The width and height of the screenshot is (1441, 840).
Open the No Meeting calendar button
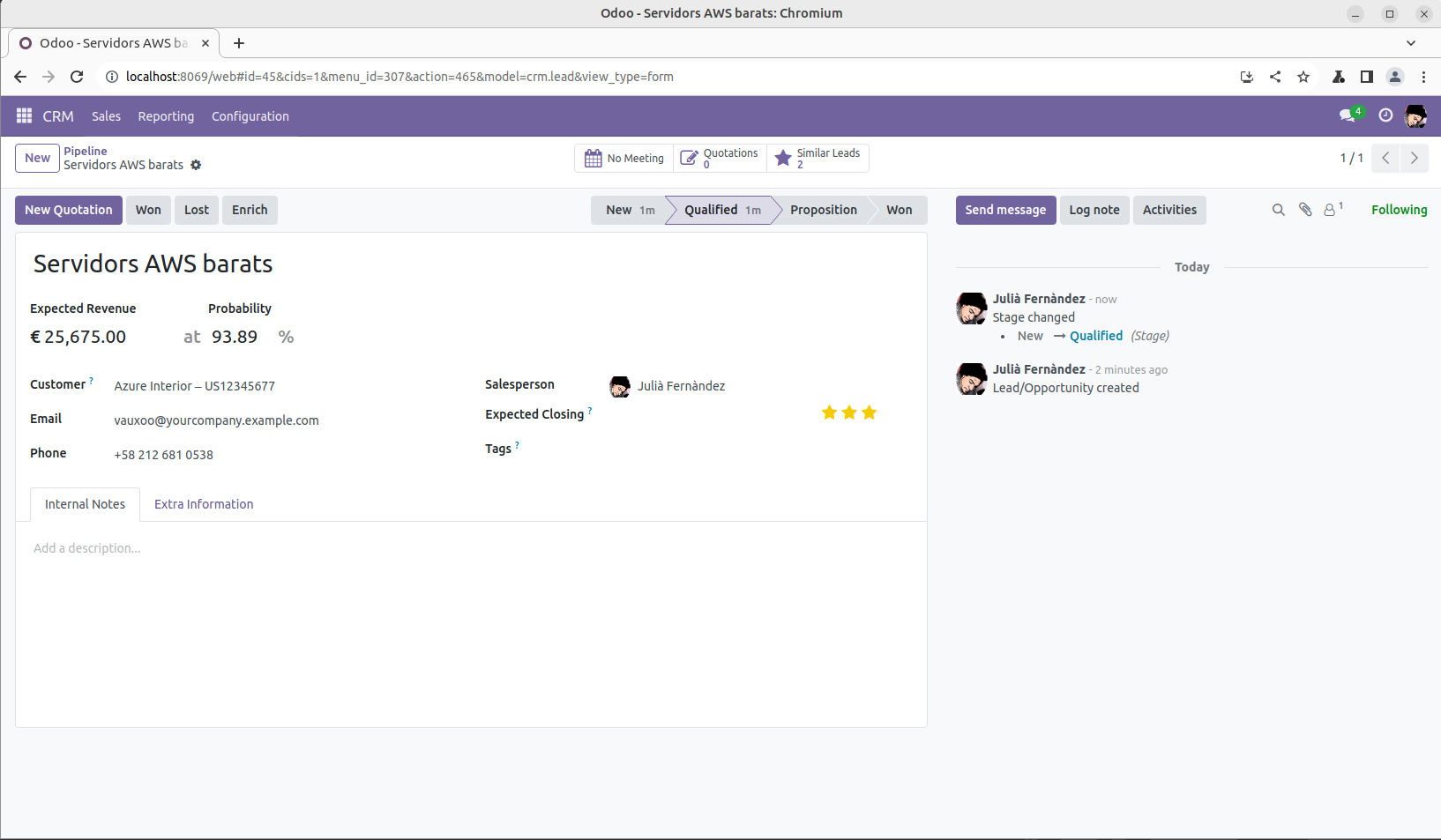624,159
